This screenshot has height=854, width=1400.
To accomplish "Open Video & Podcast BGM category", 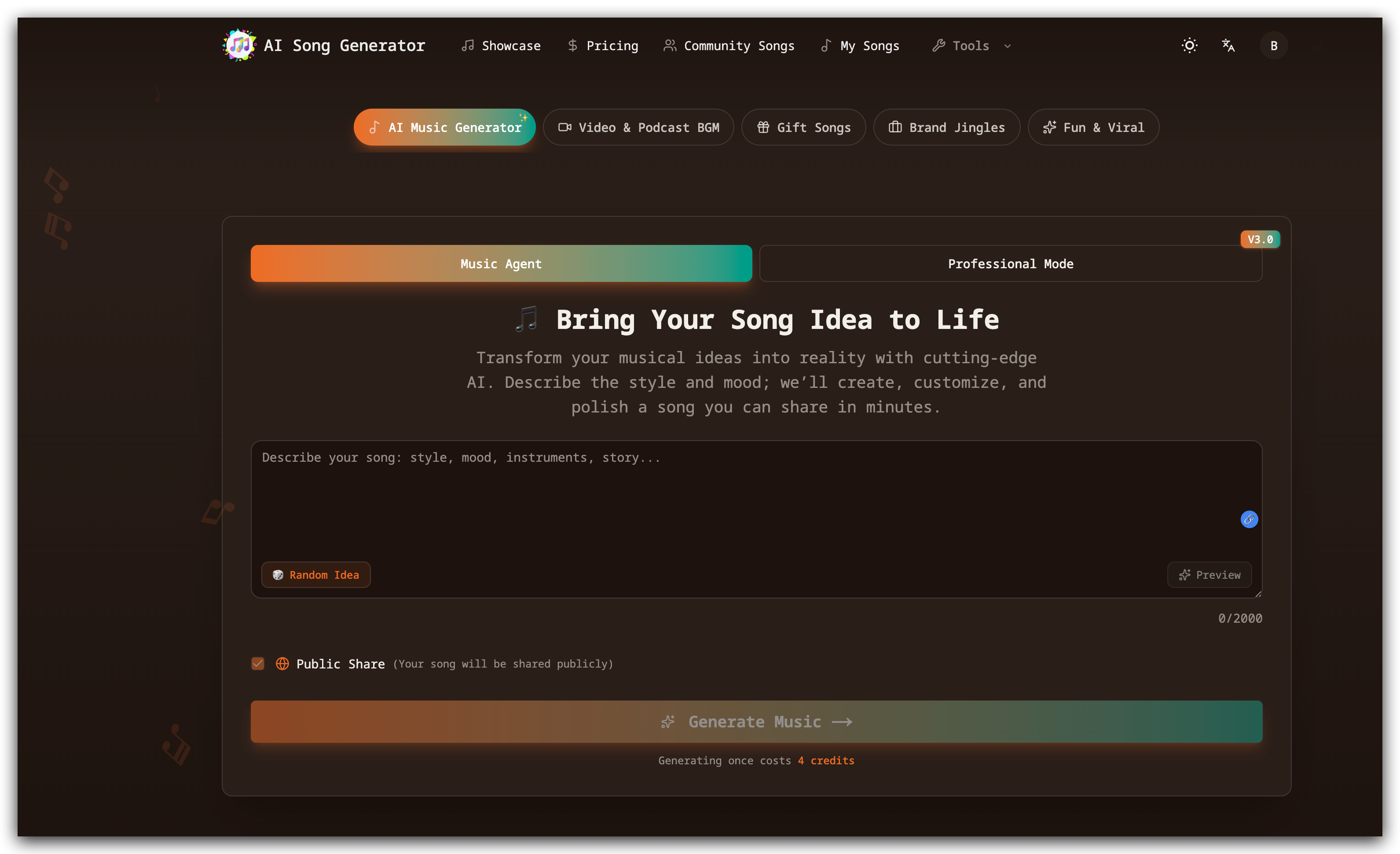I will (638, 127).
